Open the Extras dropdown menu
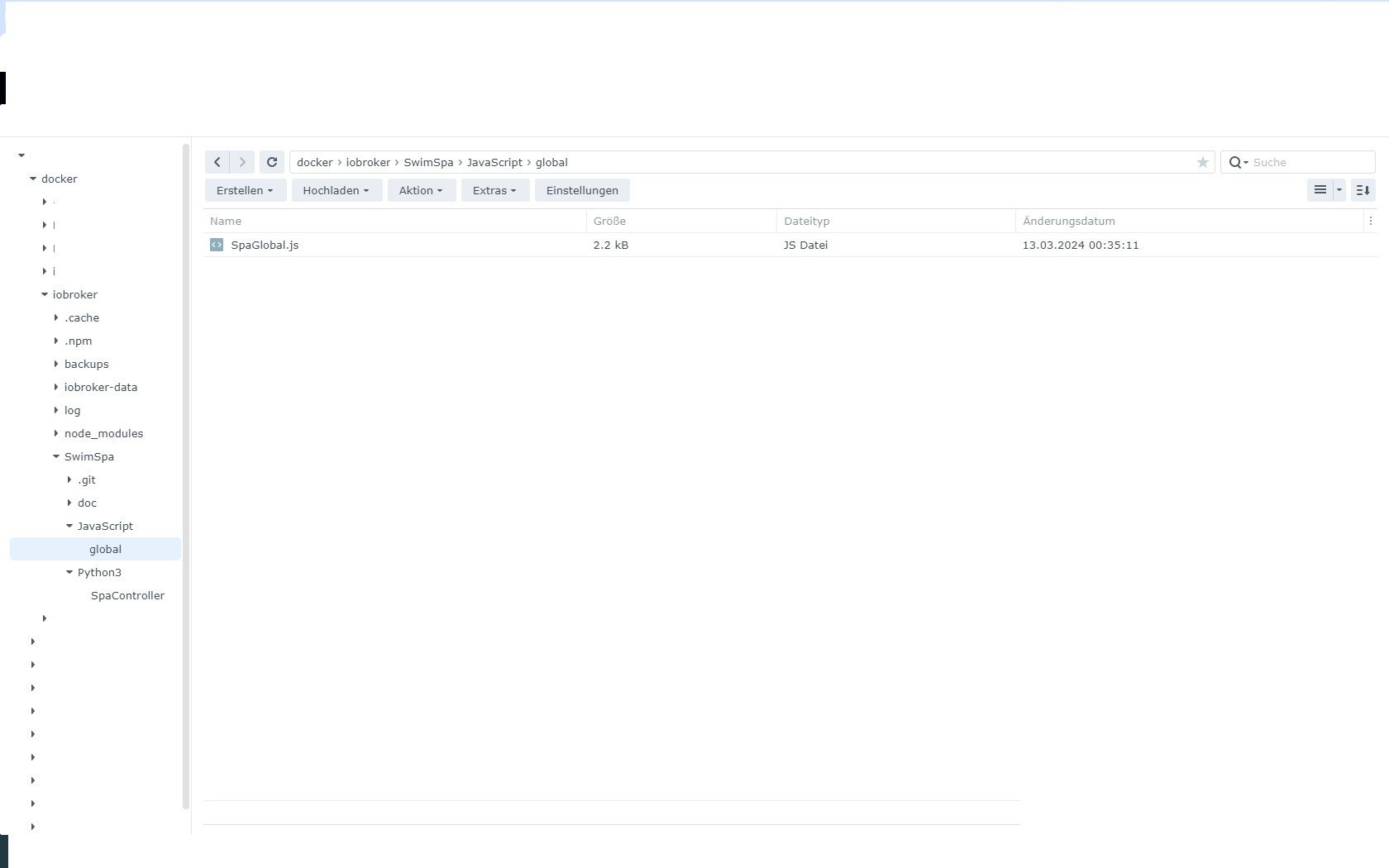Viewport: 1389px width, 868px height. point(494,190)
